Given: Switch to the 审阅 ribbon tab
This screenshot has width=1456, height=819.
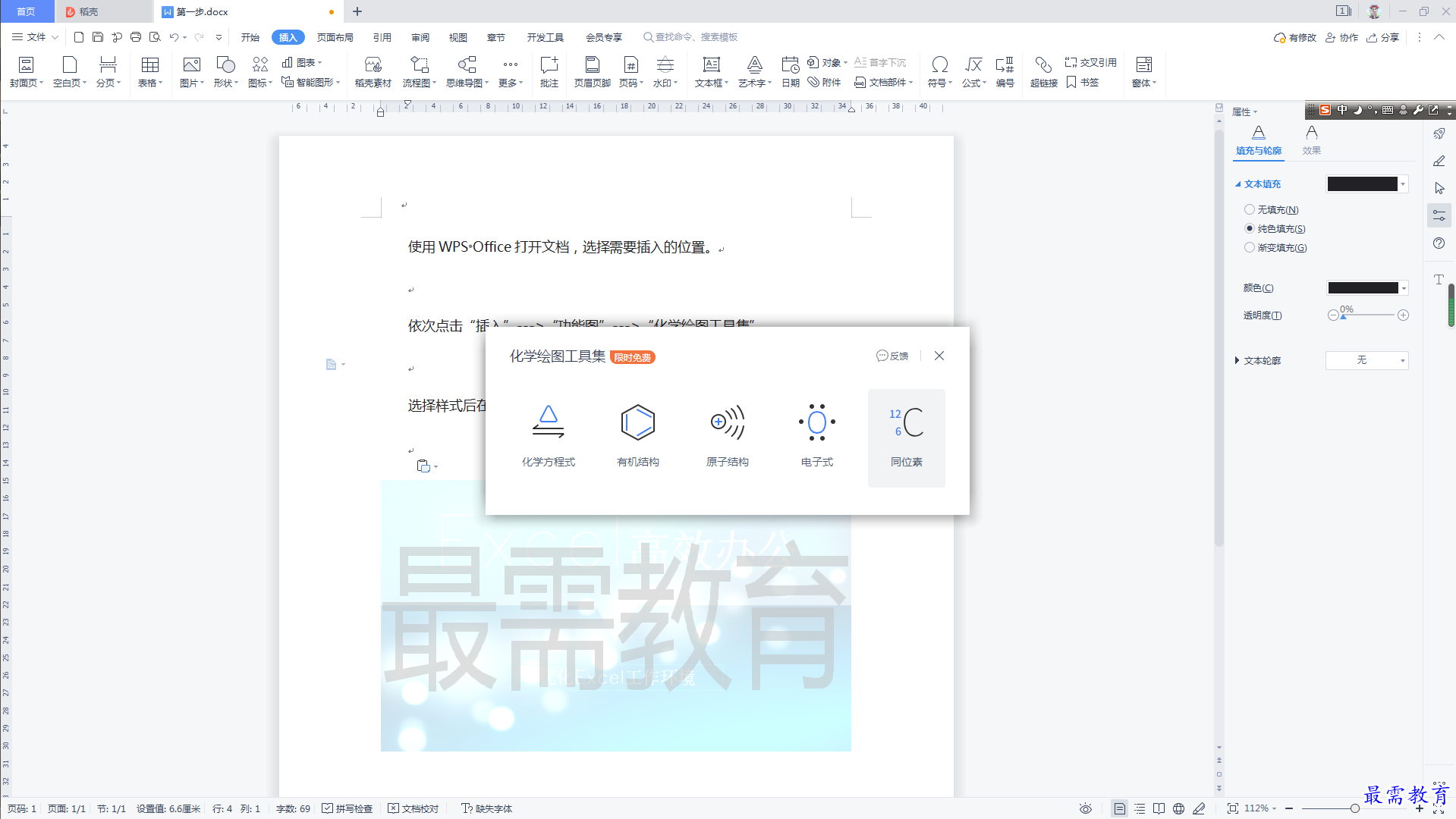Looking at the screenshot, I should coord(420,37).
